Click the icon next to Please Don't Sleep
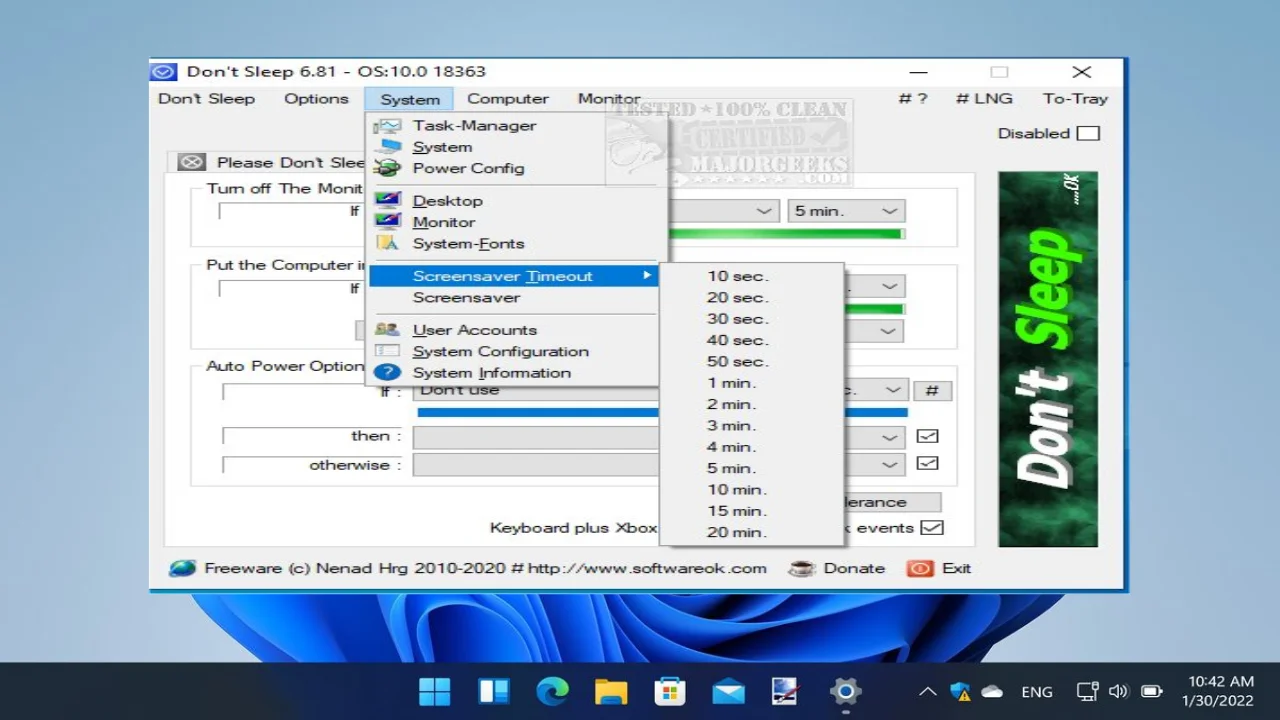 tap(192, 162)
